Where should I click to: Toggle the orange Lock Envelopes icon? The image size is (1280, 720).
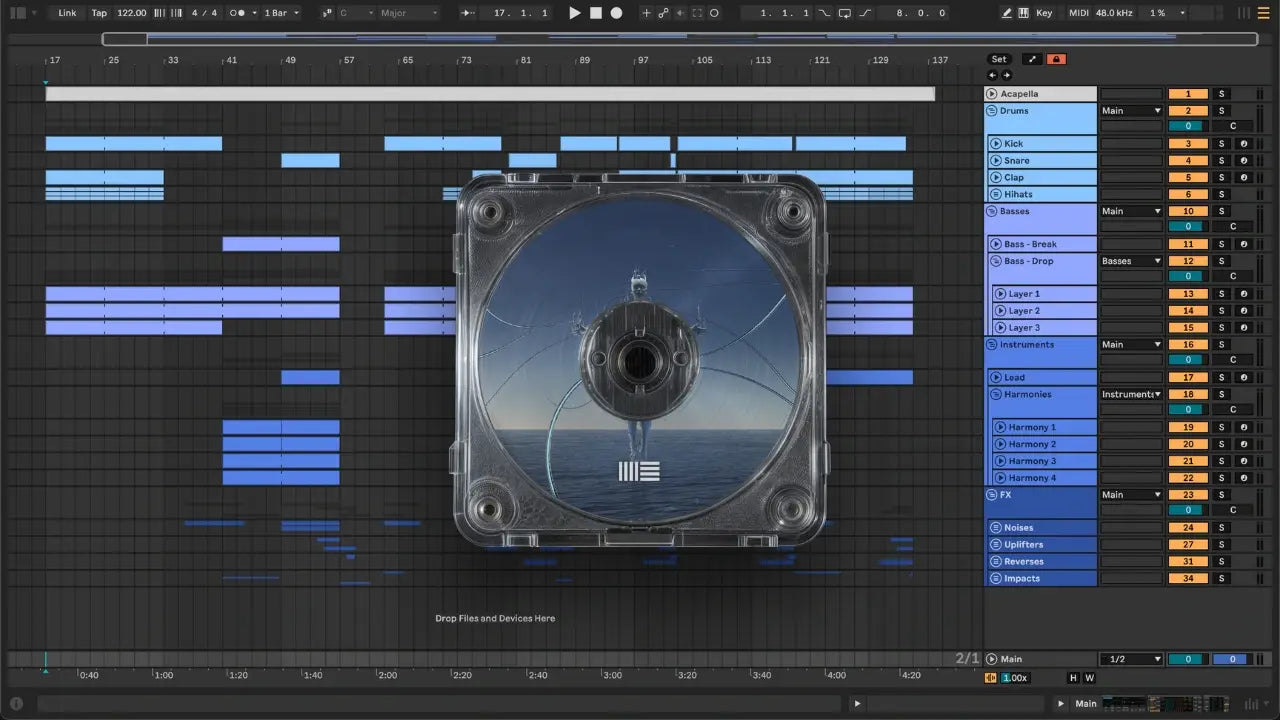[x=1056, y=59]
